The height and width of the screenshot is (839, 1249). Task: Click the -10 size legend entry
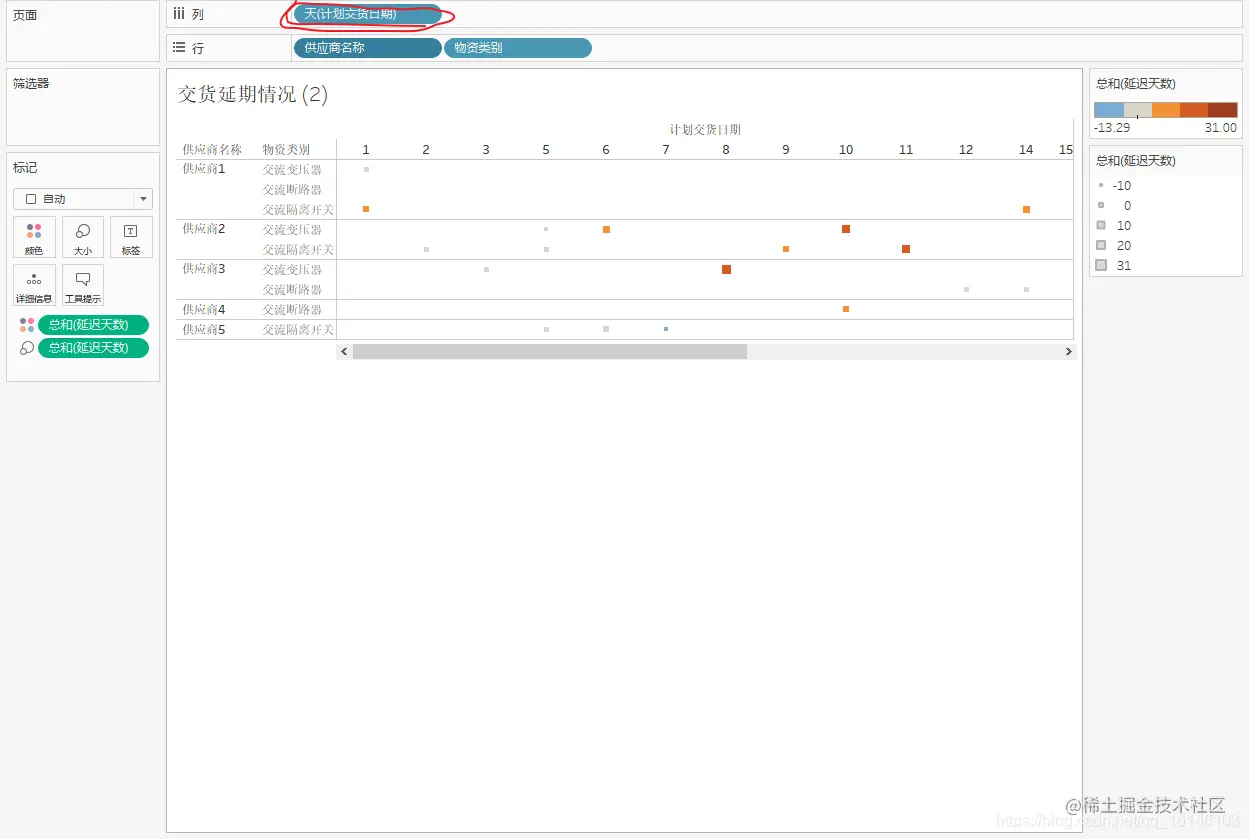(1115, 186)
